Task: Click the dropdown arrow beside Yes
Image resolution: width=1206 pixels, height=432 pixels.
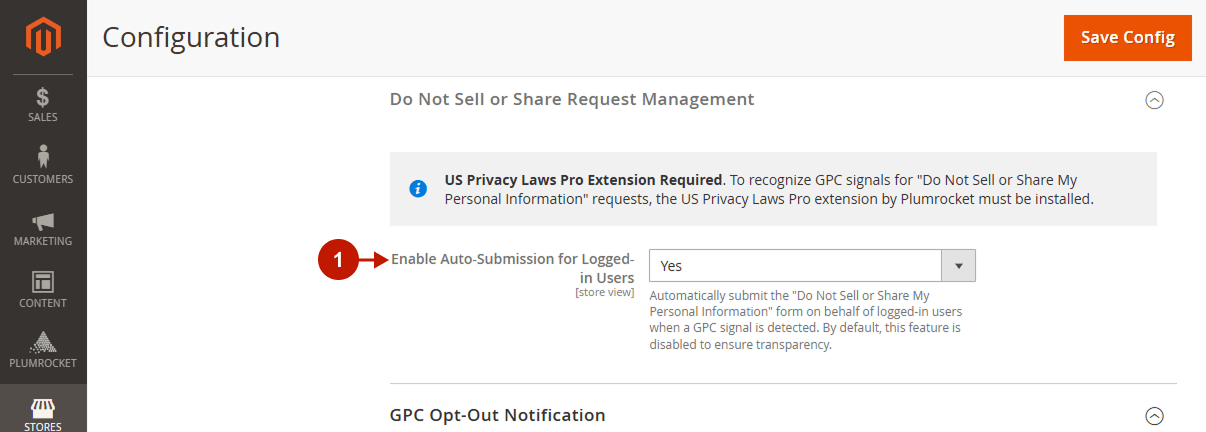Action: click(959, 266)
